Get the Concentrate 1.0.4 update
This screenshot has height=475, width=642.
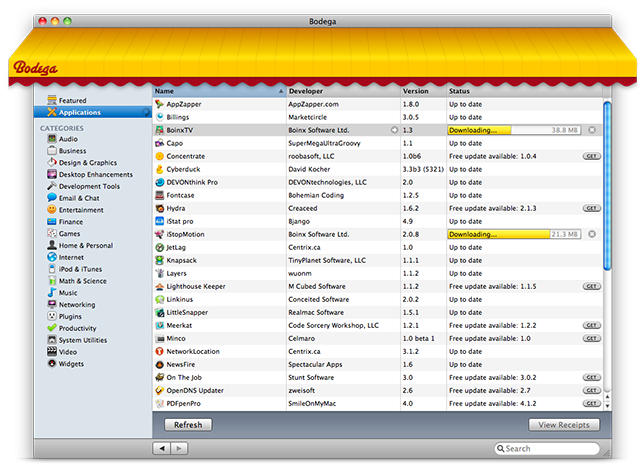pos(591,156)
